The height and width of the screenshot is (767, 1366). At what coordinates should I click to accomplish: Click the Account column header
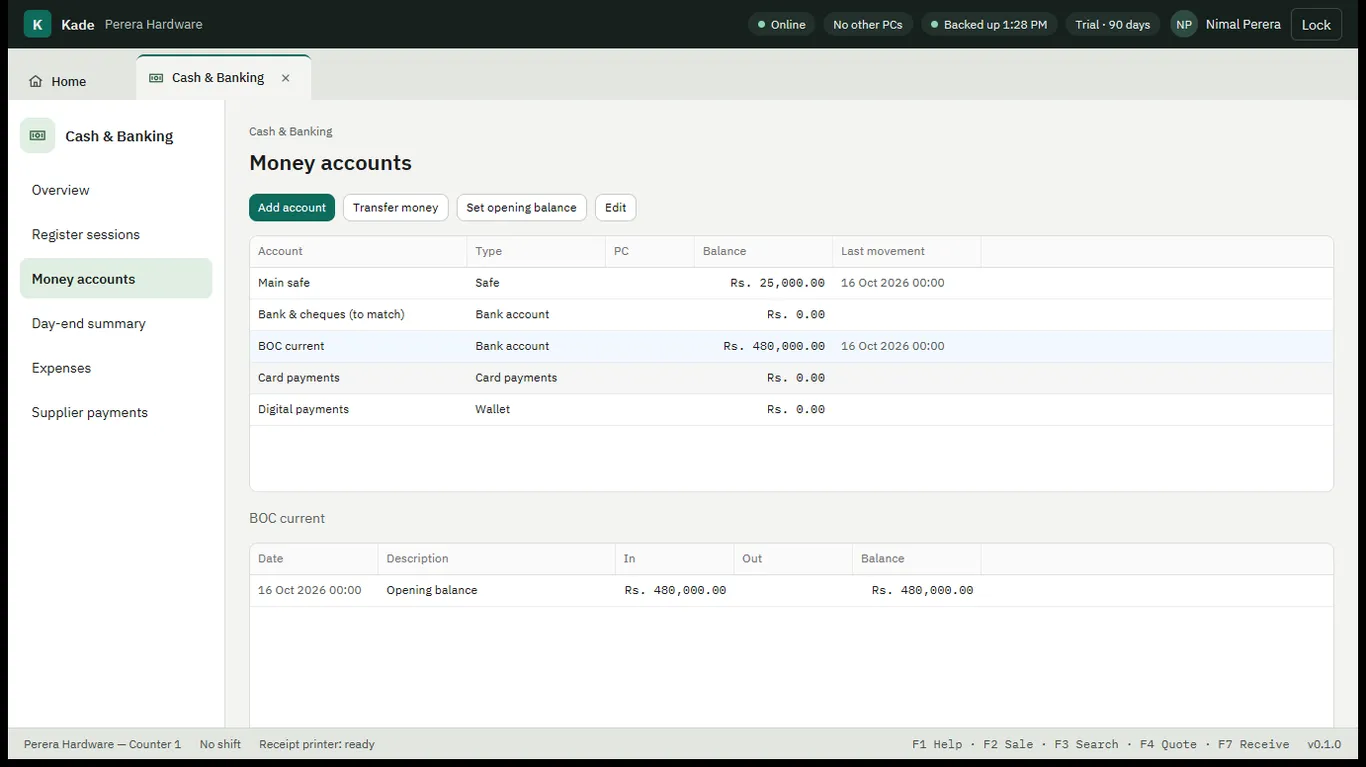tap(358, 252)
